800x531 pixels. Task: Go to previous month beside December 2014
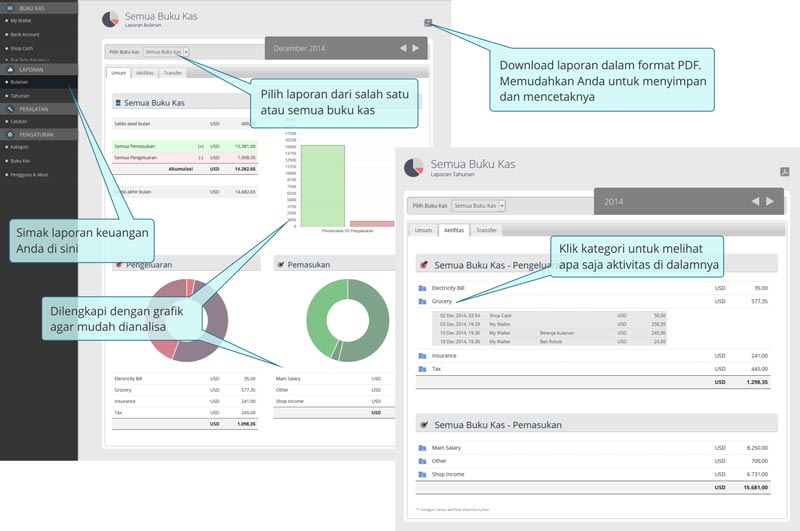(x=403, y=48)
